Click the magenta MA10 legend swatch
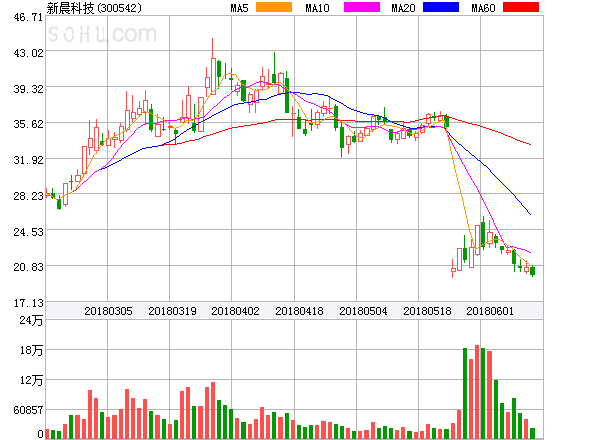Viewport: 600px width, 440px height. [x=362, y=7]
